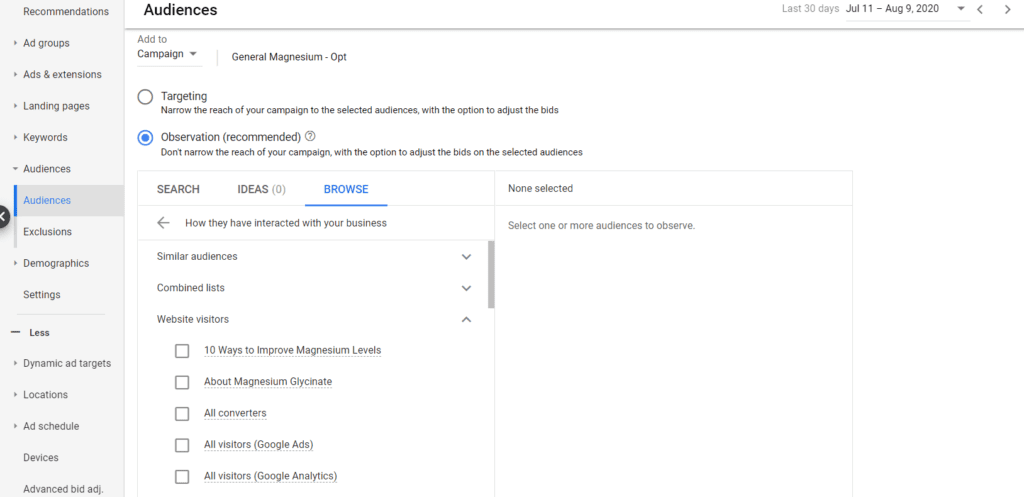
Task: Click the All visitors (Google Ads) label
Action: [x=259, y=445]
